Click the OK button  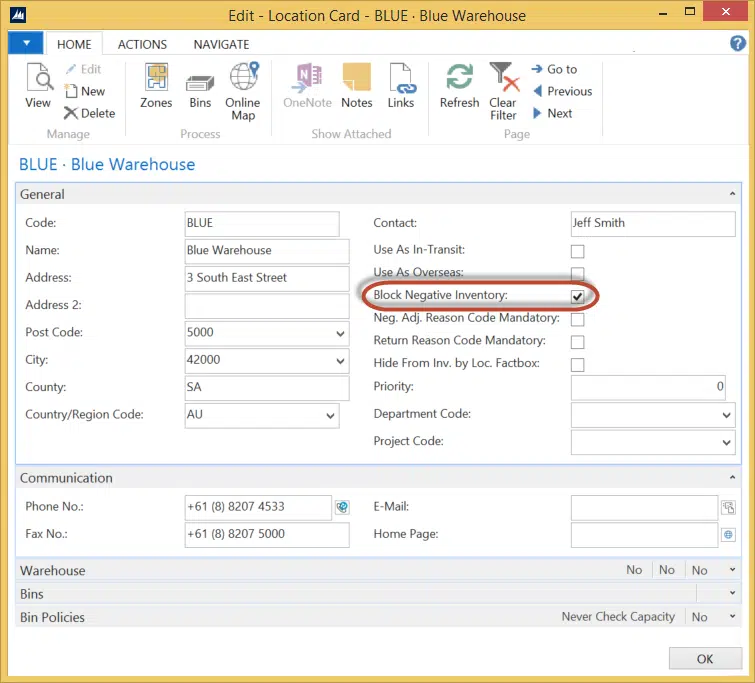[705, 659]
